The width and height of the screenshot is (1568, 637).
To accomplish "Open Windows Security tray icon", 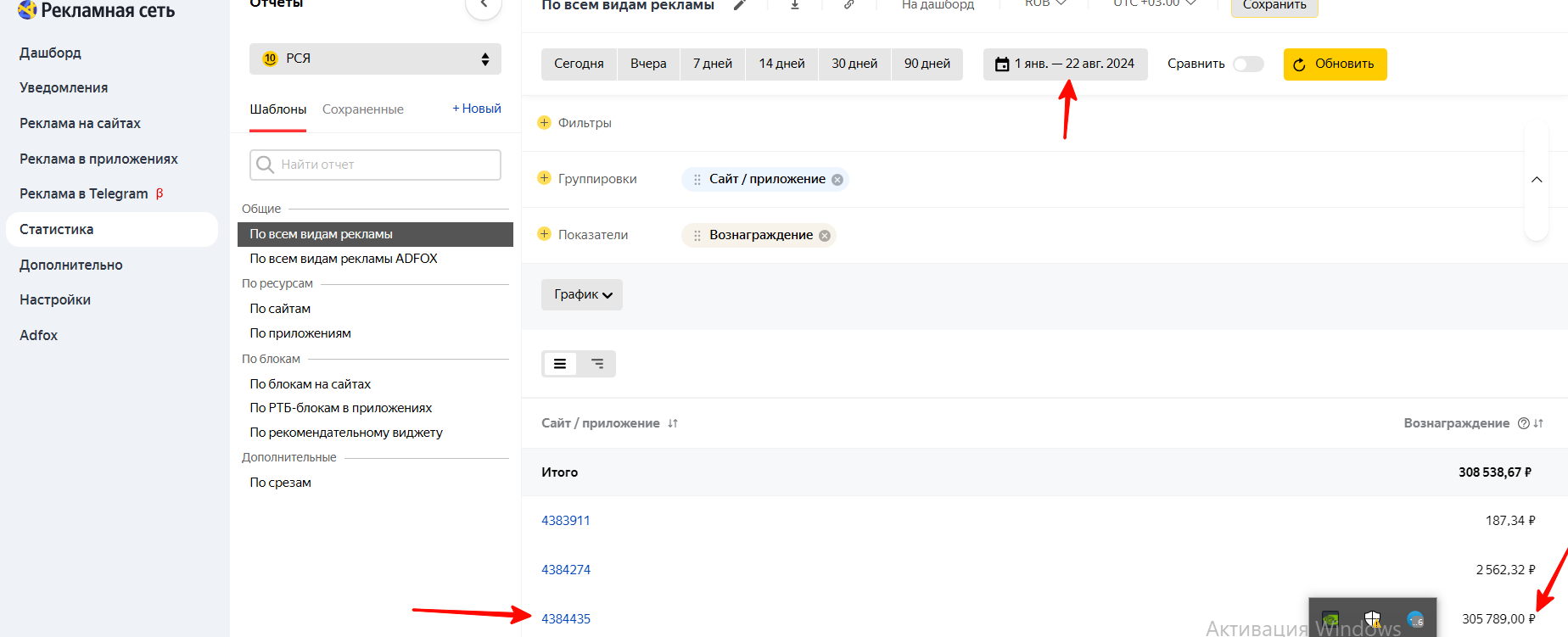I will coord(1372,619).
